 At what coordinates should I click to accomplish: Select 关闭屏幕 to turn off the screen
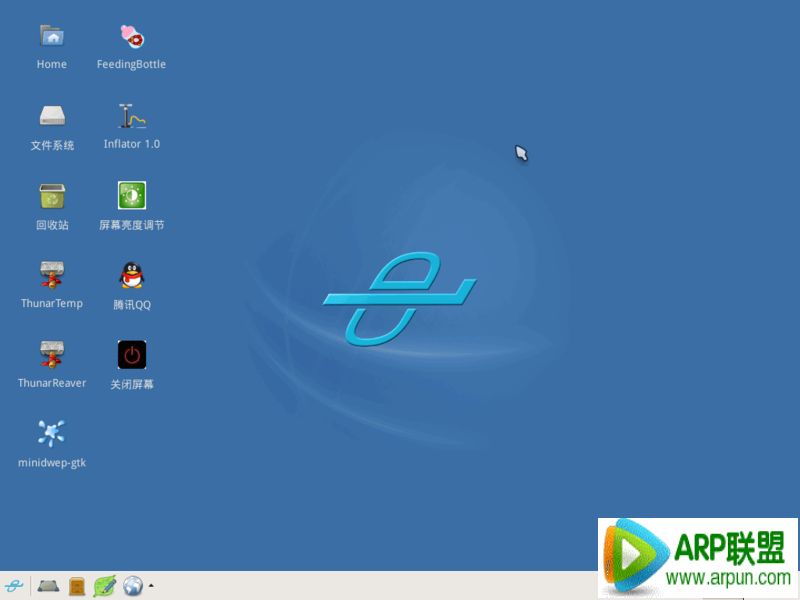click(x=131, y=355)
